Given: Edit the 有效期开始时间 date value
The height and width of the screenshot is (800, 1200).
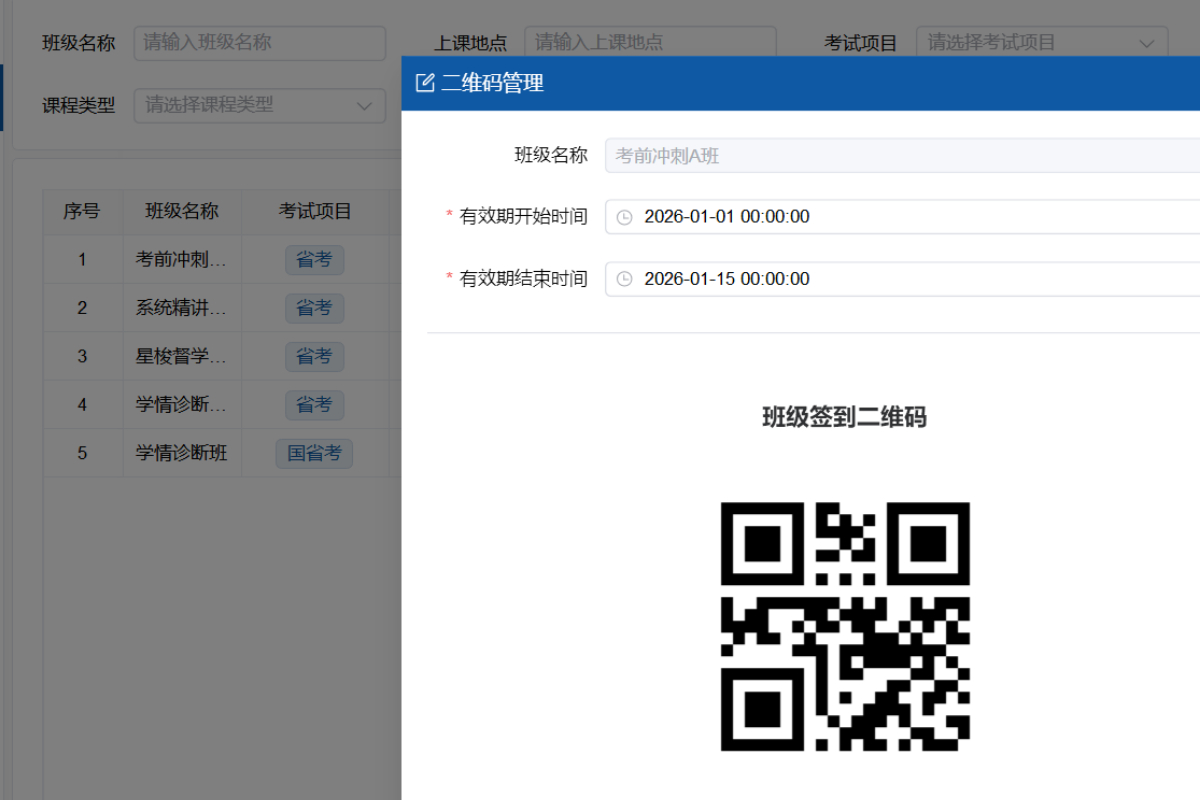Looking at the screenshot, I should click(x=726, y=217).
